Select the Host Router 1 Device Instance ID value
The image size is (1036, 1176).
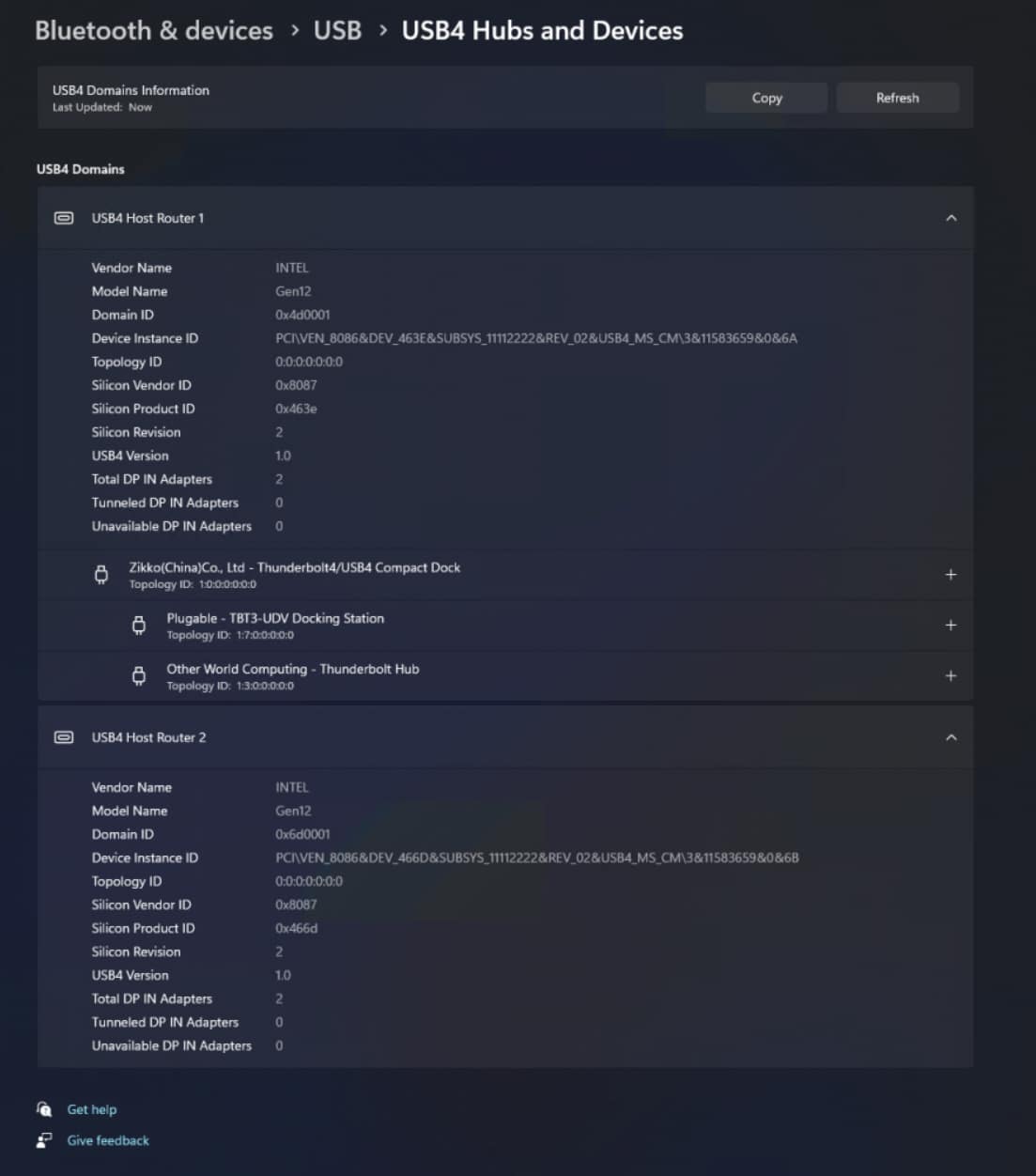(535, 338)
